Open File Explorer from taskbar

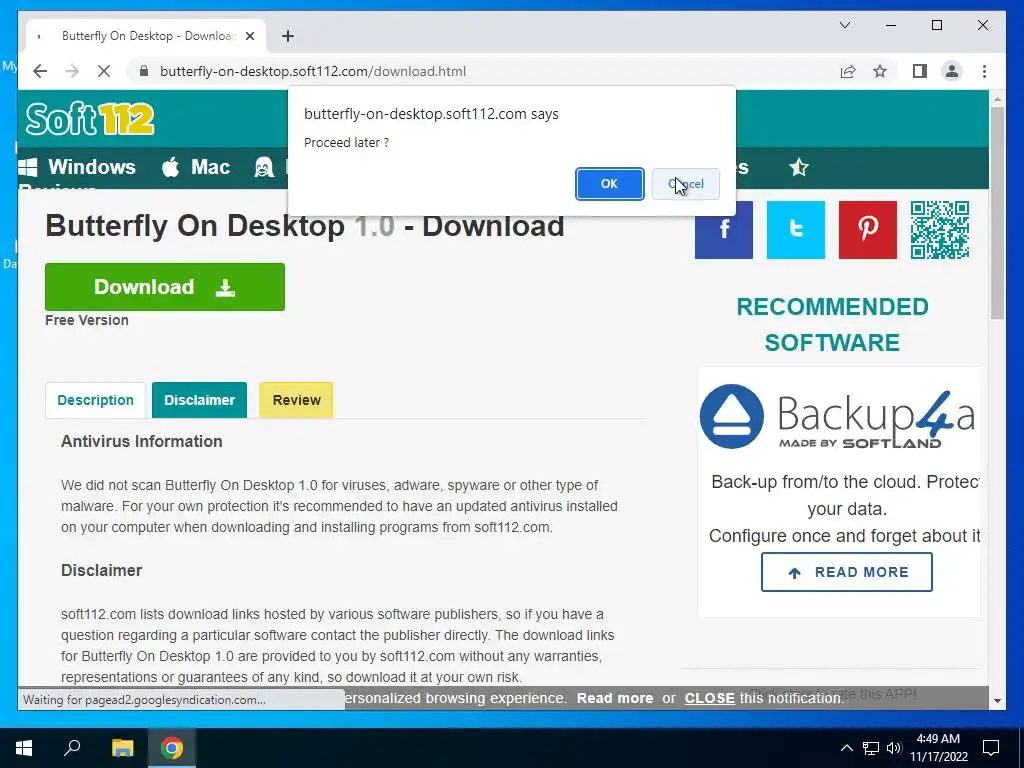click(122, 748)
